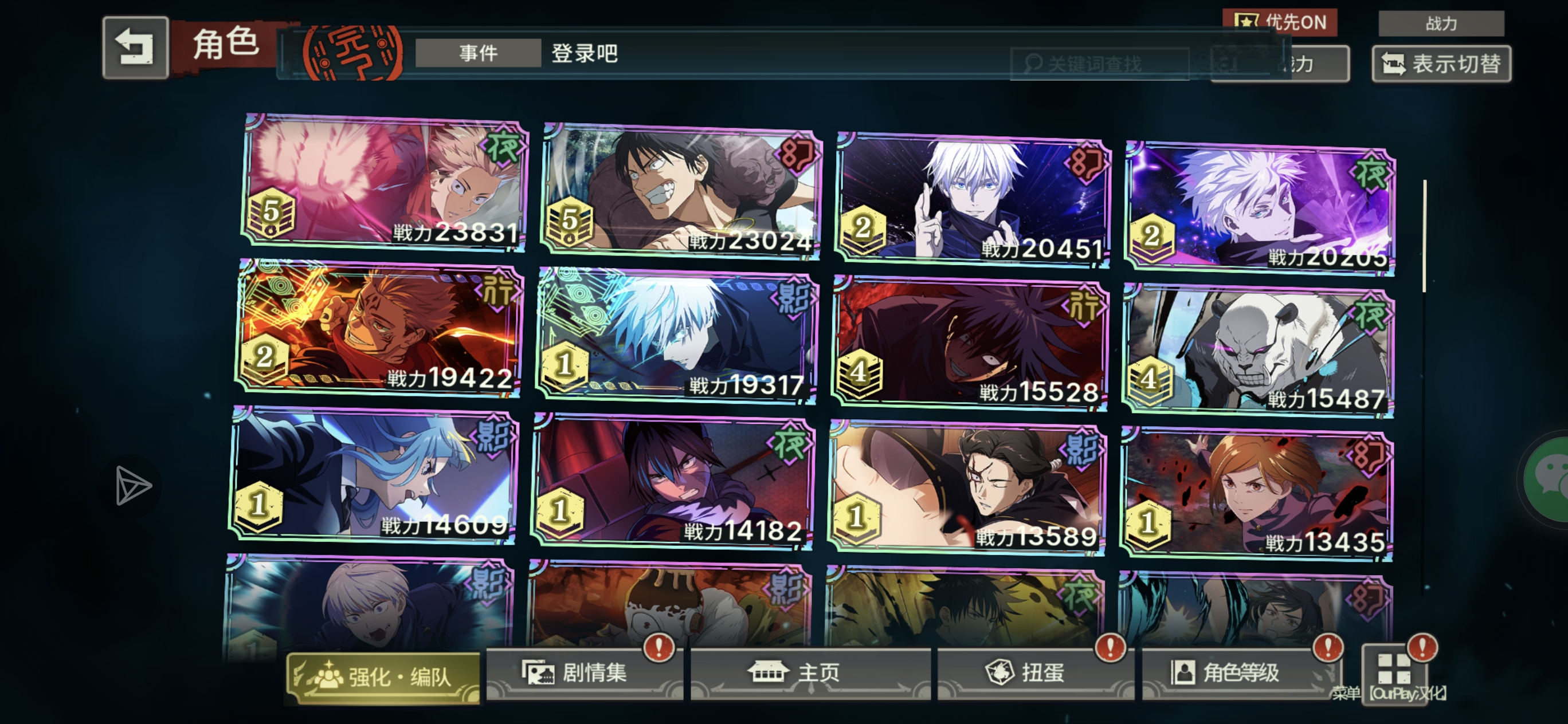The width and height of the screenshot is (1568, 724).
Task: Switch to the 主页 home tab
Action: click(x=810, y=673)
